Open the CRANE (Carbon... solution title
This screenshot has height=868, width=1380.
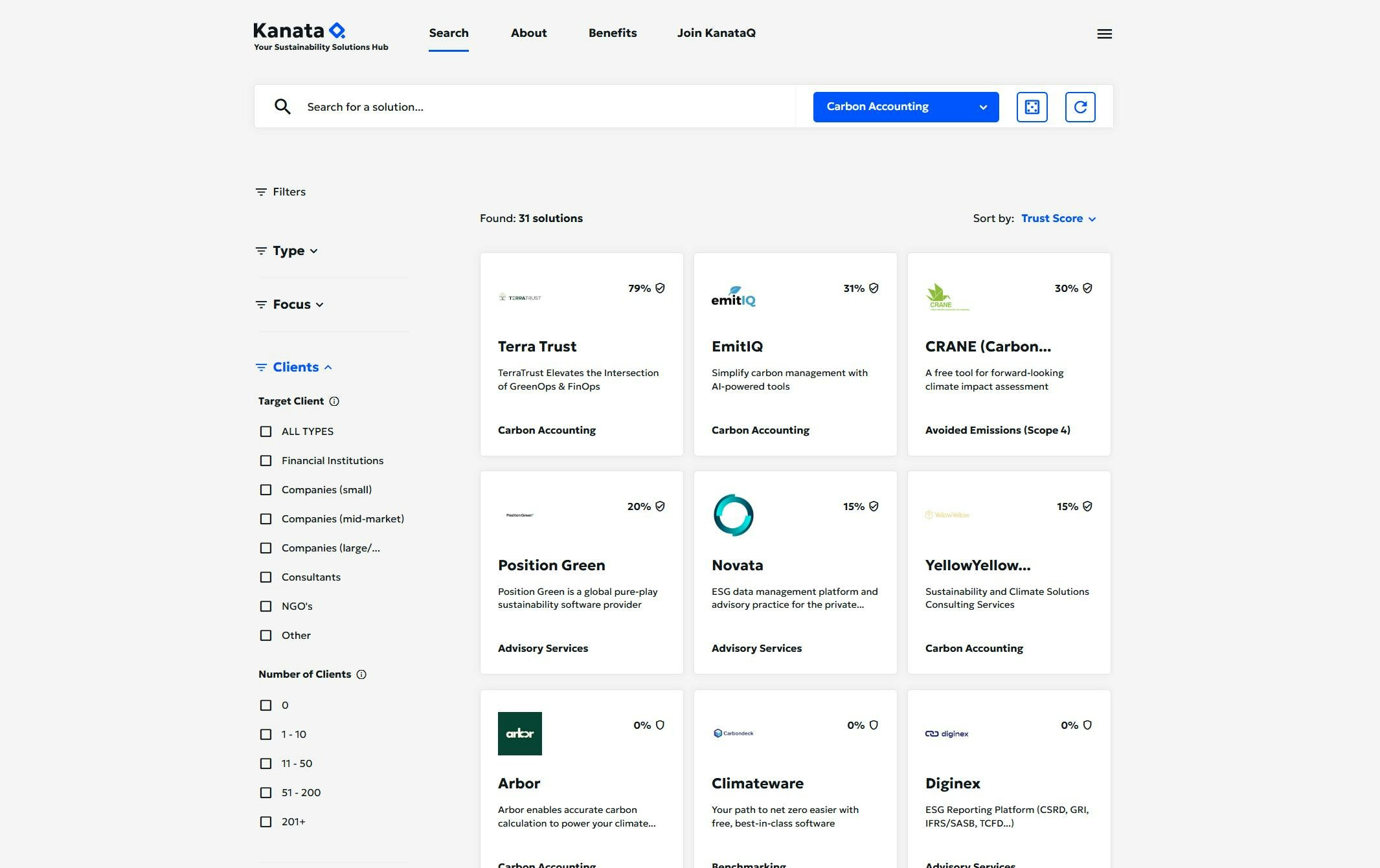(x=988, y=347)
